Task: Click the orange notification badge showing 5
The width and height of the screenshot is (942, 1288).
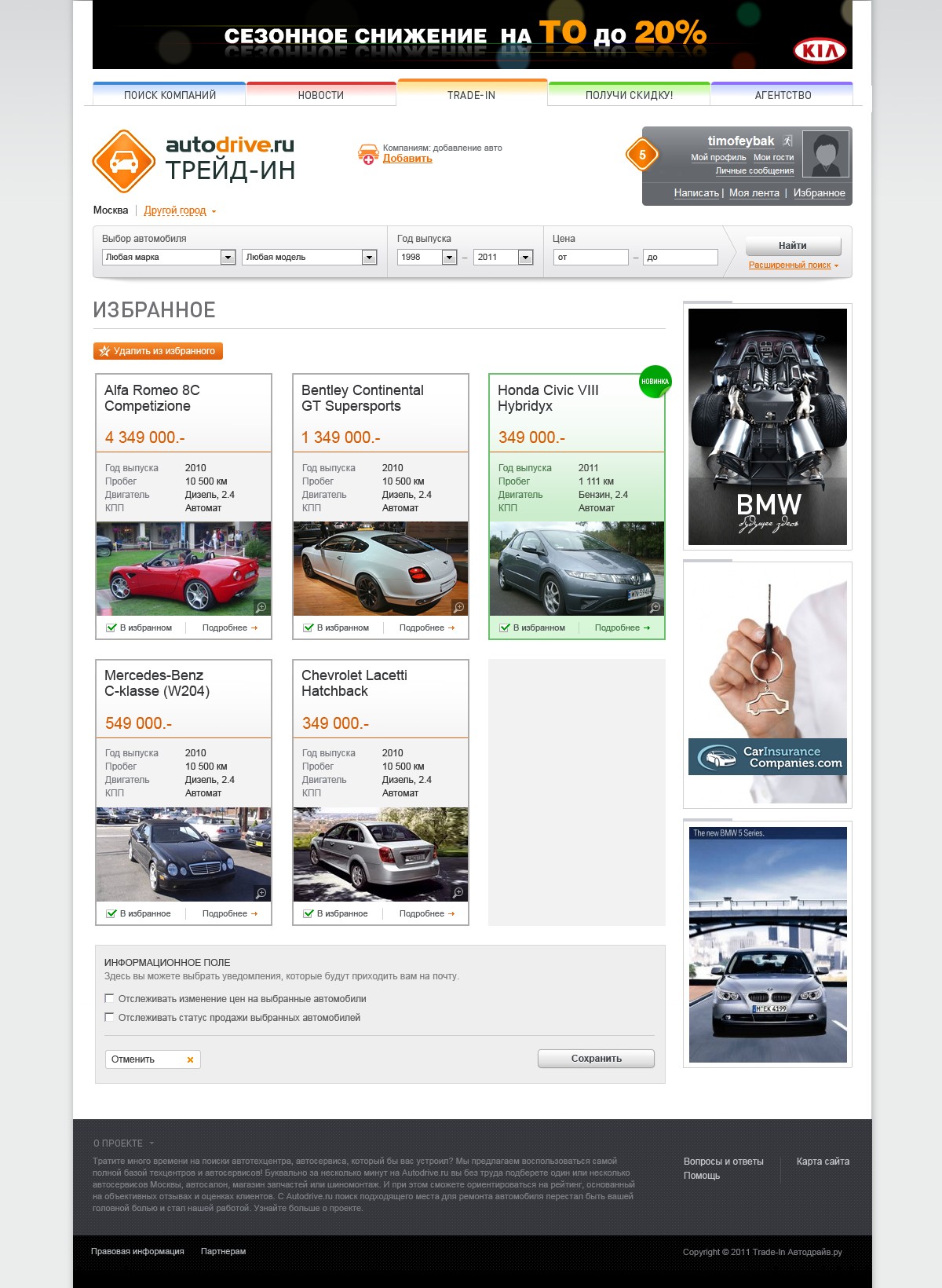Action: click(x=642, y=155)
